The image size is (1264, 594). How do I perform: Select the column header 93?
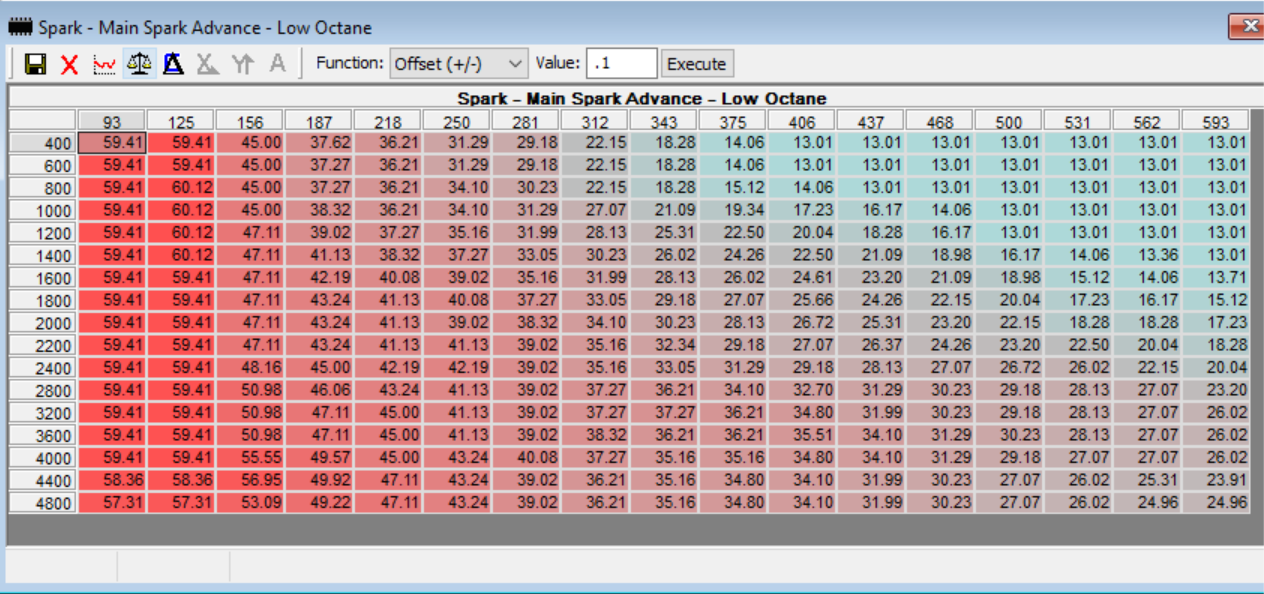tap(112, 122)
